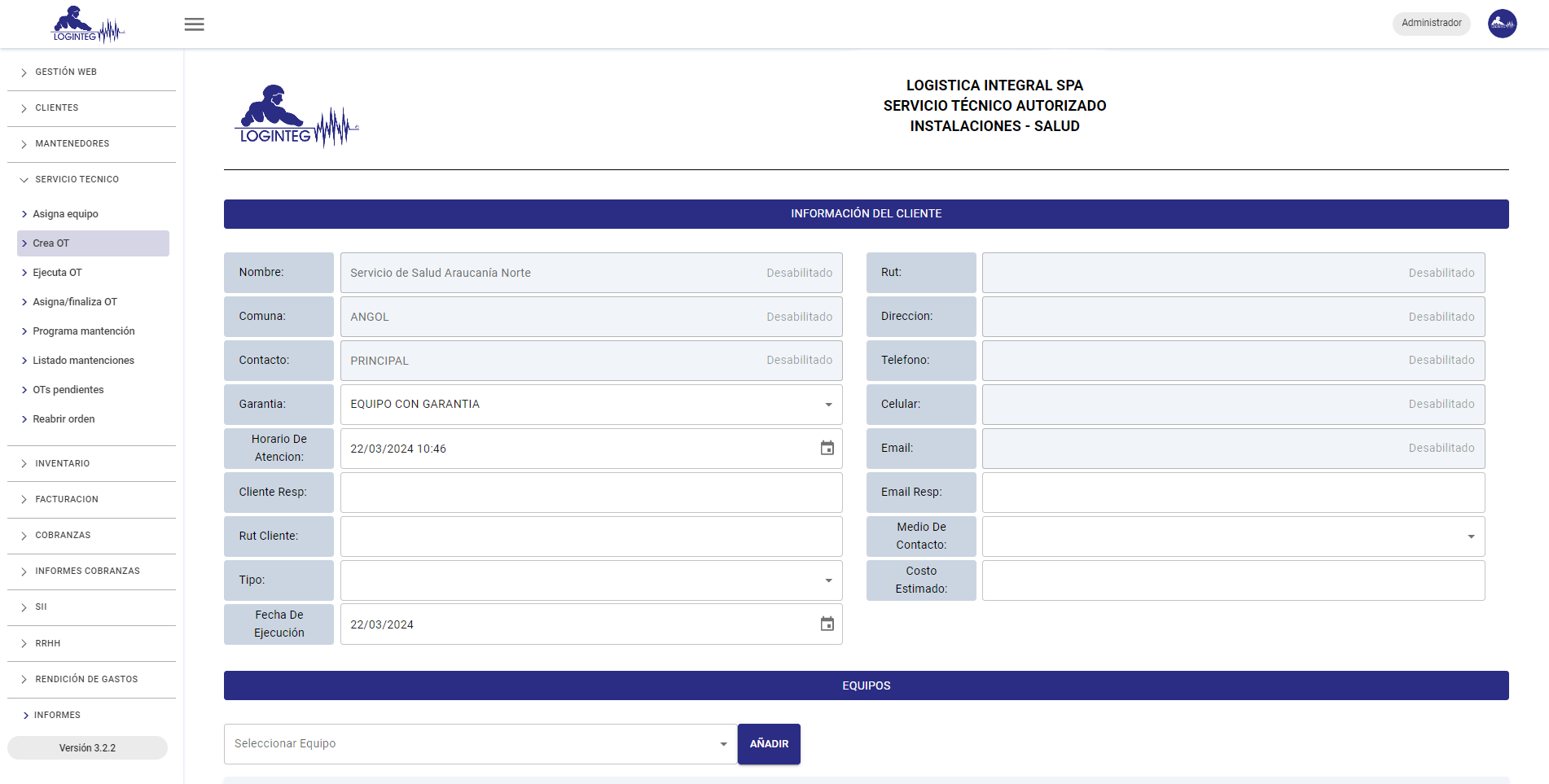Toggle the hamburger sidebar menu icon
The image size is (1549, 784).
click(194, 24)
